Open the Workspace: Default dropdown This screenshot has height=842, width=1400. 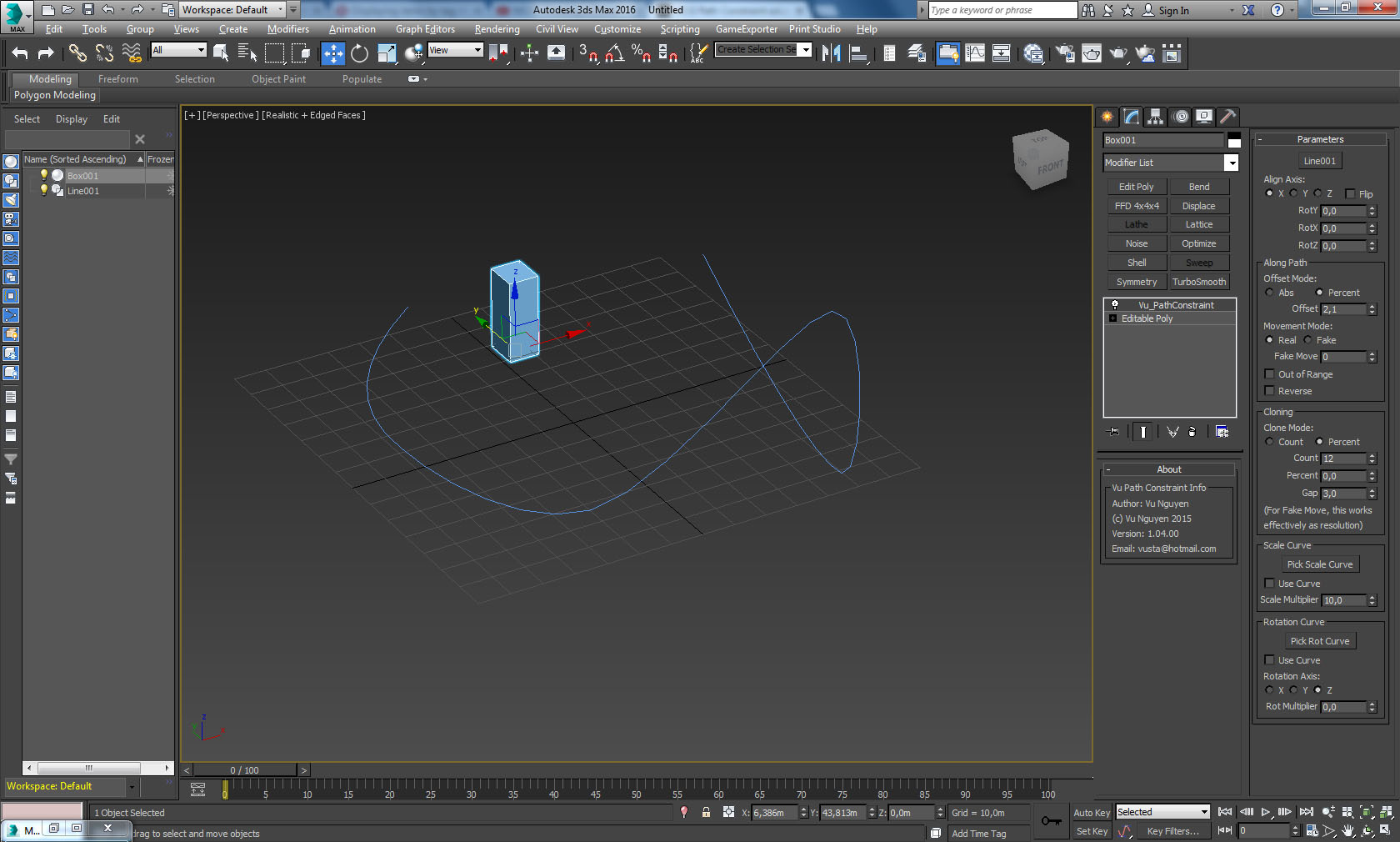(x=232, y=10)
